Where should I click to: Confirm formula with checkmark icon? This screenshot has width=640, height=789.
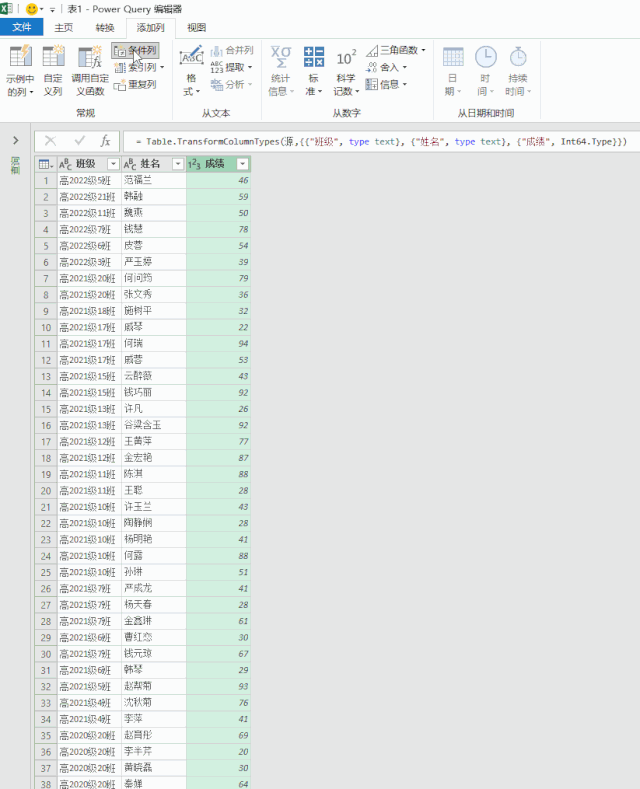pyautogui.click(x=79, y=141)
